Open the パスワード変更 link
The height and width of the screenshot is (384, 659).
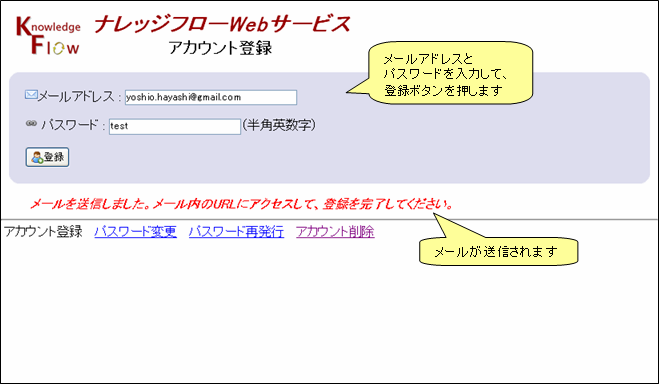(x=135, y=231)
